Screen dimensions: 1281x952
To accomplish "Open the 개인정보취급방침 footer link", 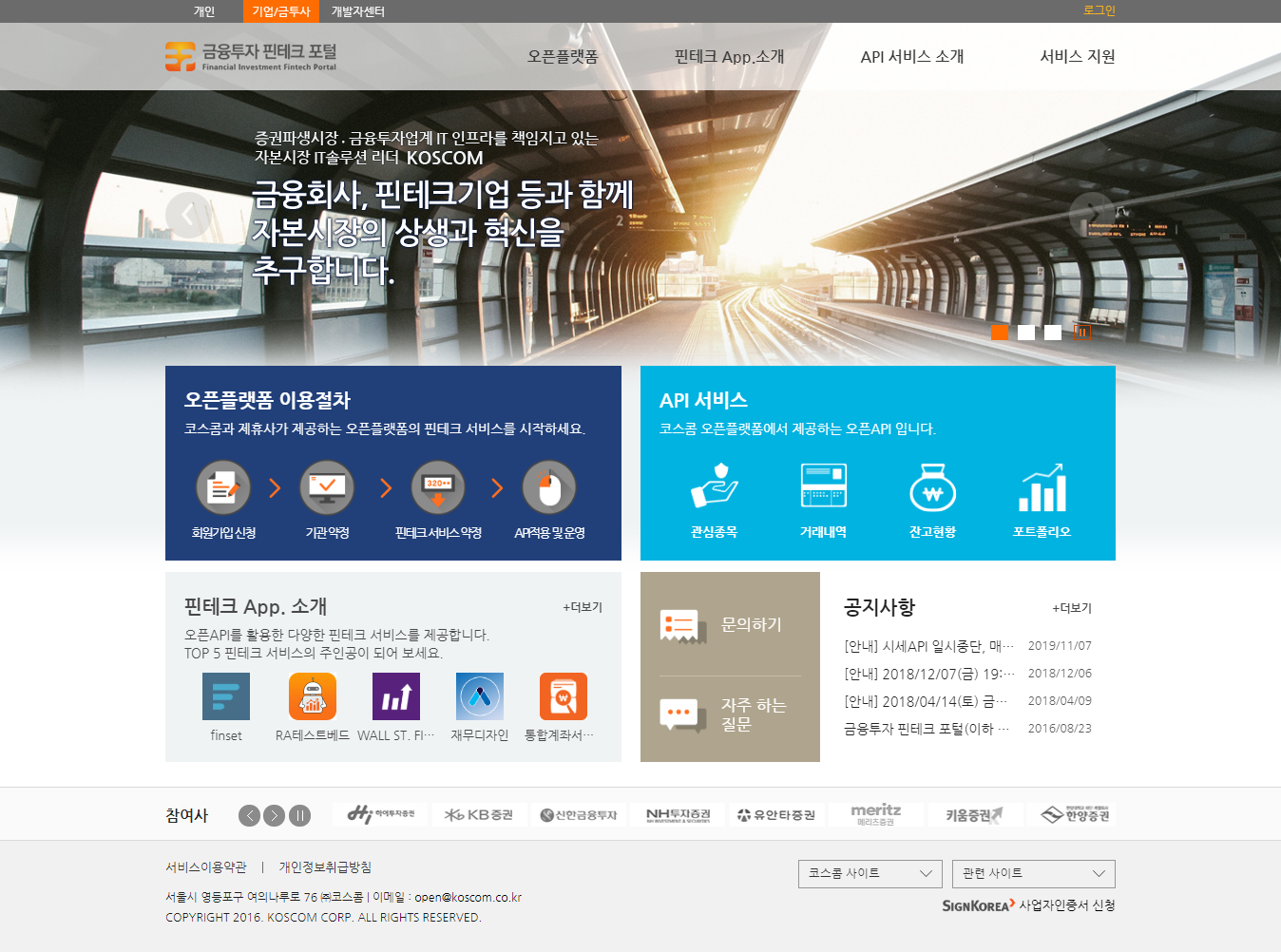I will tap(325, 867).
